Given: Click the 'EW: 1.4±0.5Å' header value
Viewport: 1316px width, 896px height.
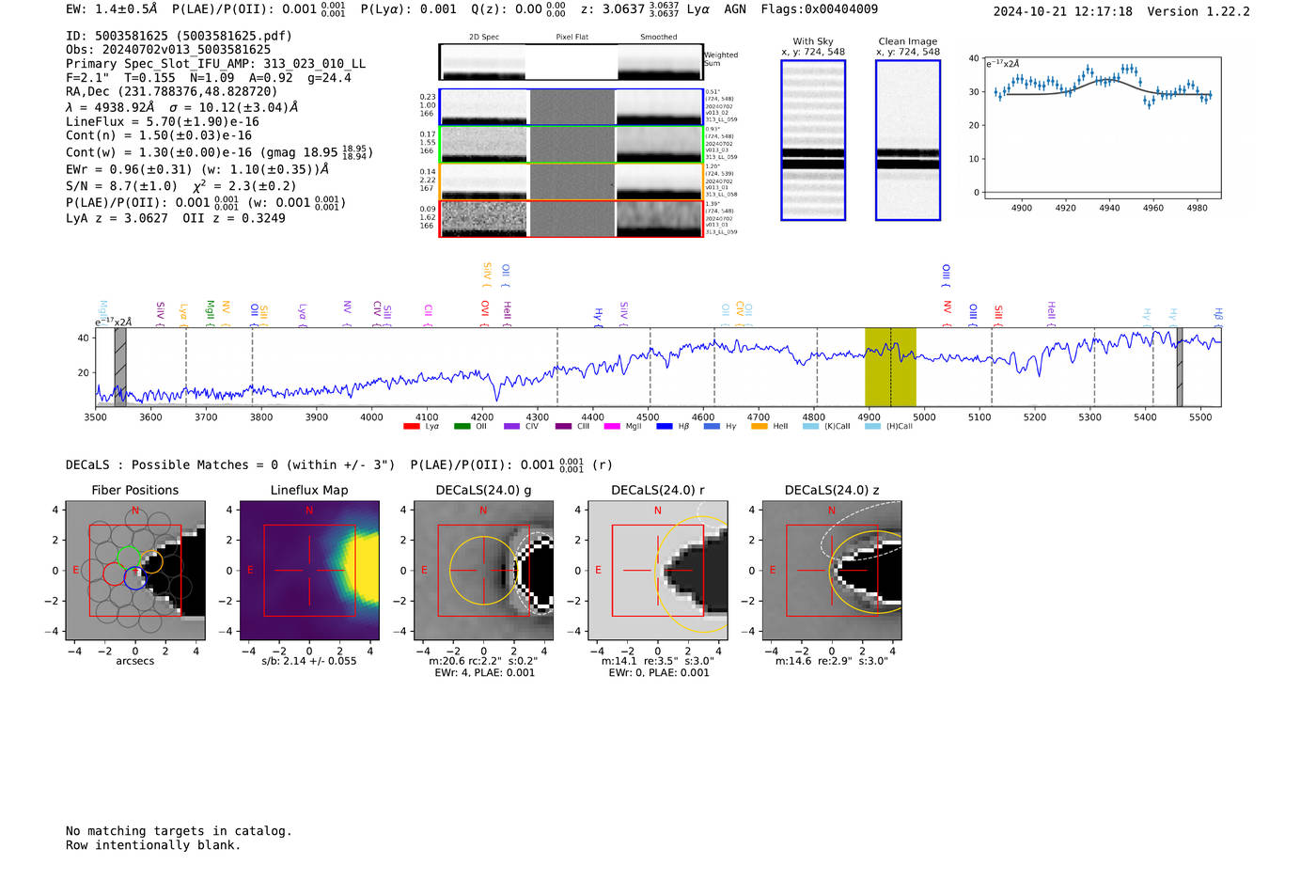Looking at the screenshot, I should tap(111, 9).
